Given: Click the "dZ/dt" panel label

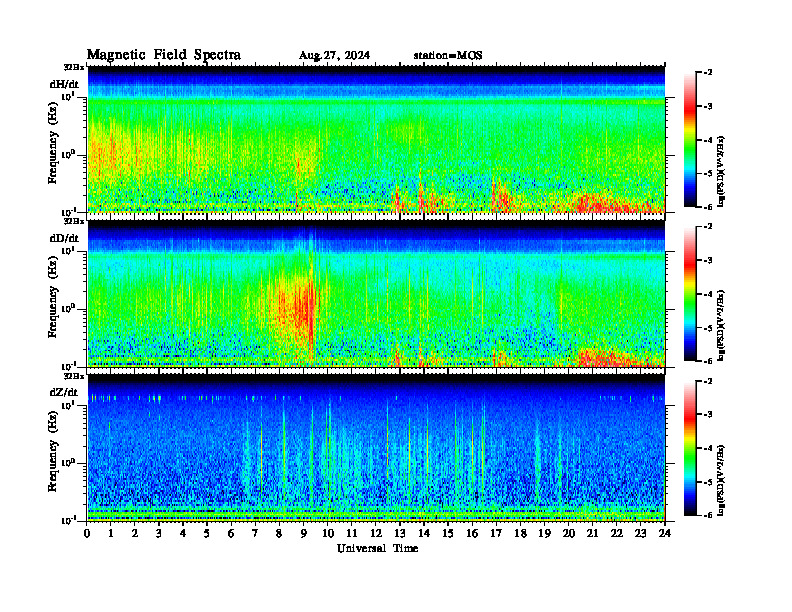Looking at the screenshot, I should point(64,392).
